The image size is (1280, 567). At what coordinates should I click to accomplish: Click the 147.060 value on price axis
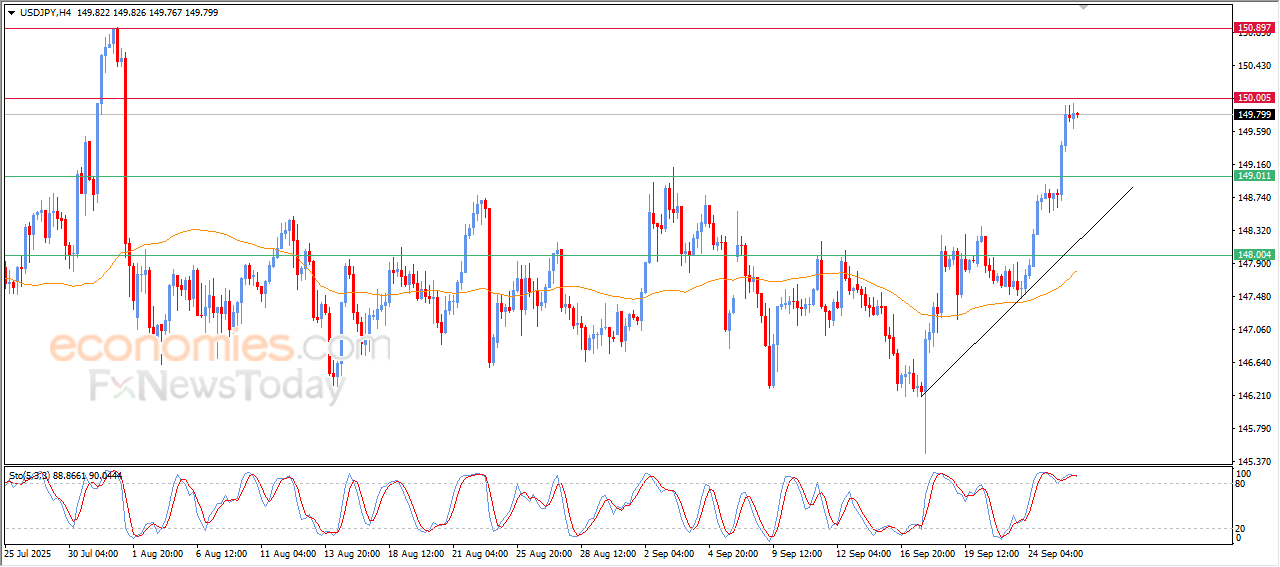pos(1254,330)
